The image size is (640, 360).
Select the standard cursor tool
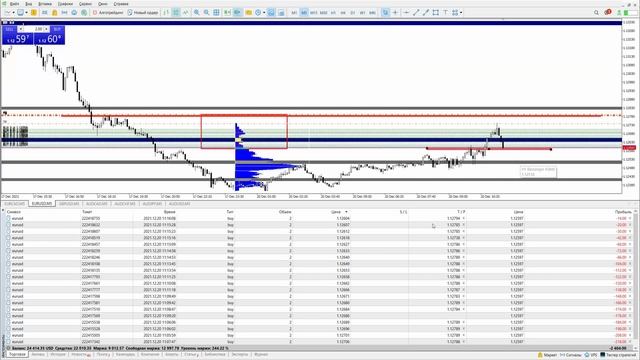[x=385, y=13]
